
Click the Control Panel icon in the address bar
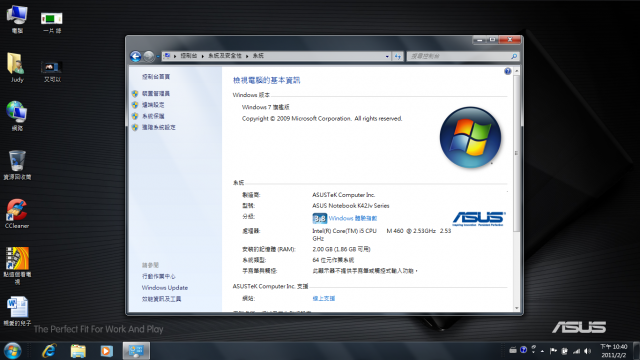(x=167, y=56)
